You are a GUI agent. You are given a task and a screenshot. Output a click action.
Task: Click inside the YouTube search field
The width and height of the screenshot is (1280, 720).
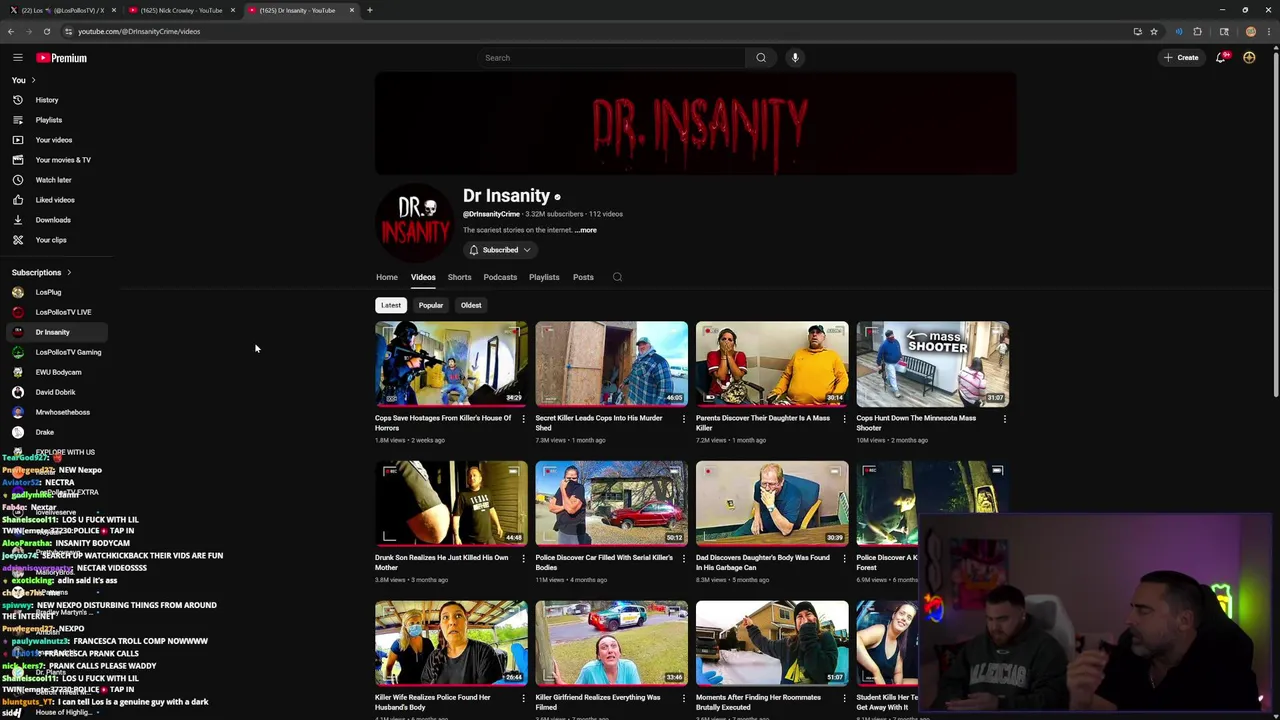coord(610,58)
